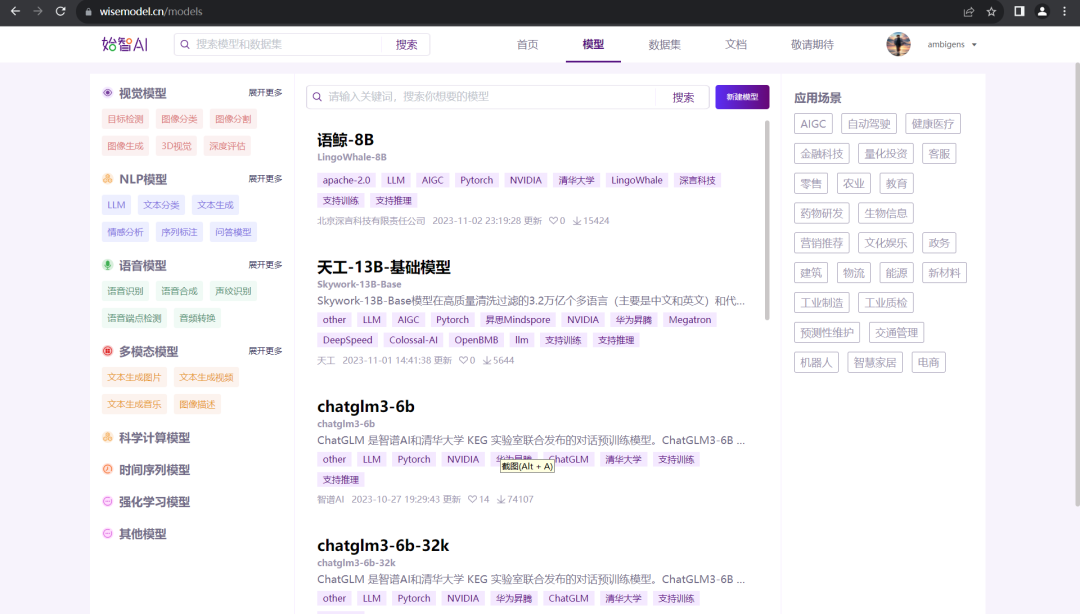Click the 时间序列模型 category icon

tap(107, 469)
